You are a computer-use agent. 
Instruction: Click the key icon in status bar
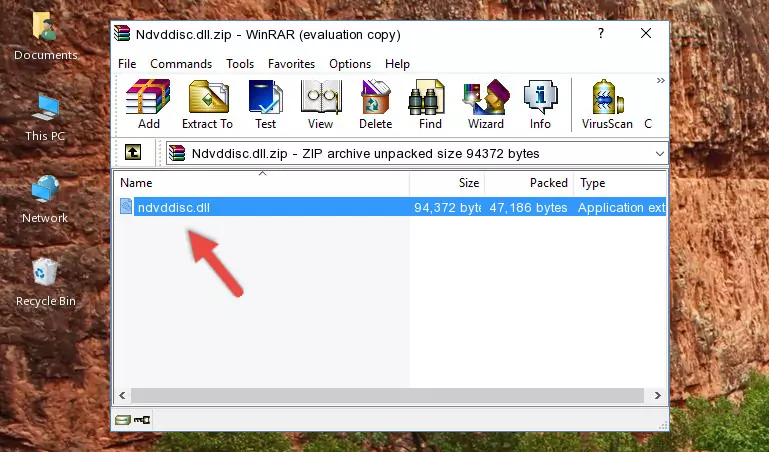[x=142, y=420]
